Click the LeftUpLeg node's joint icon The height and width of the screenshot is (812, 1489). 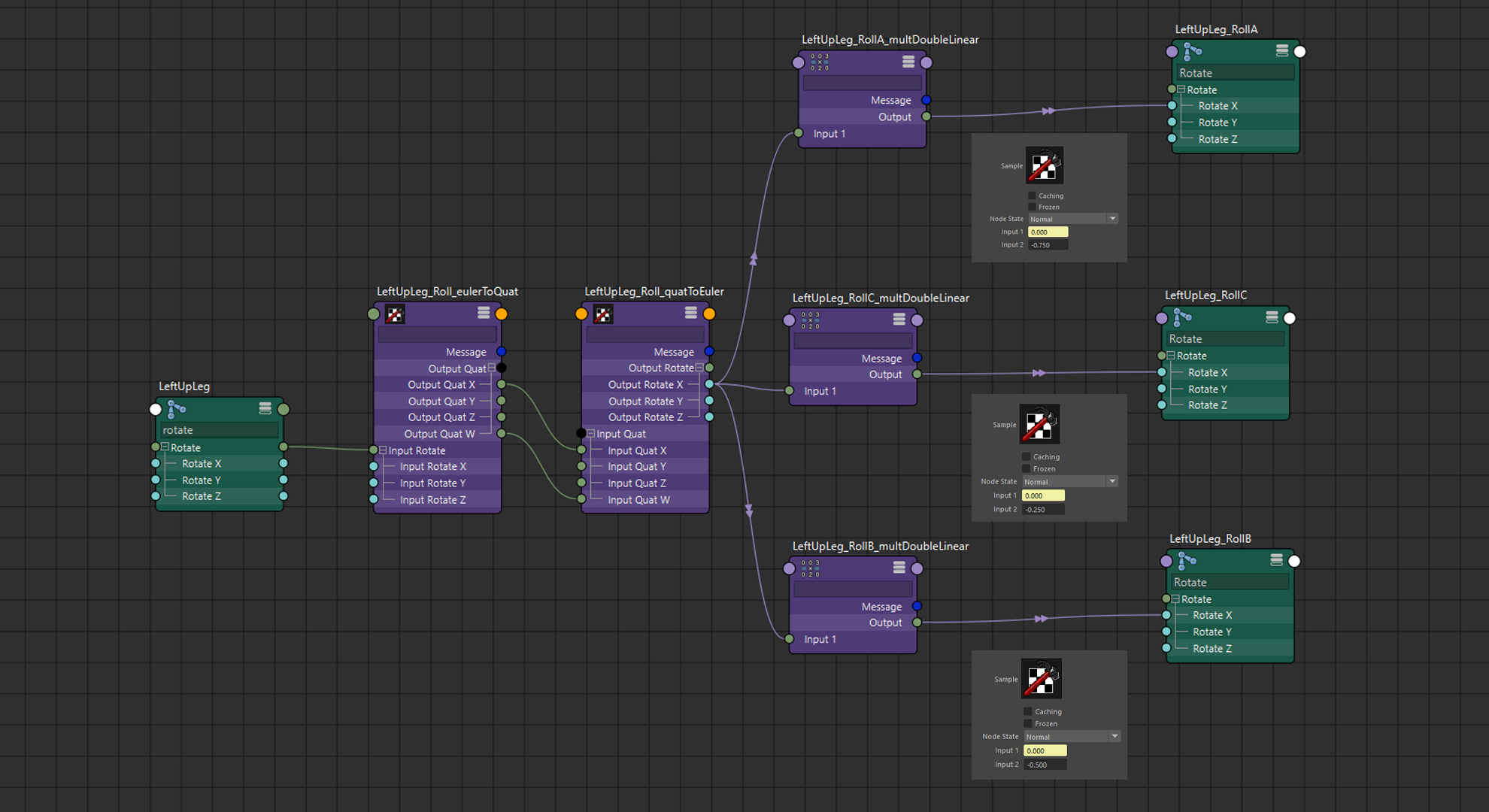tap(177, 409)
